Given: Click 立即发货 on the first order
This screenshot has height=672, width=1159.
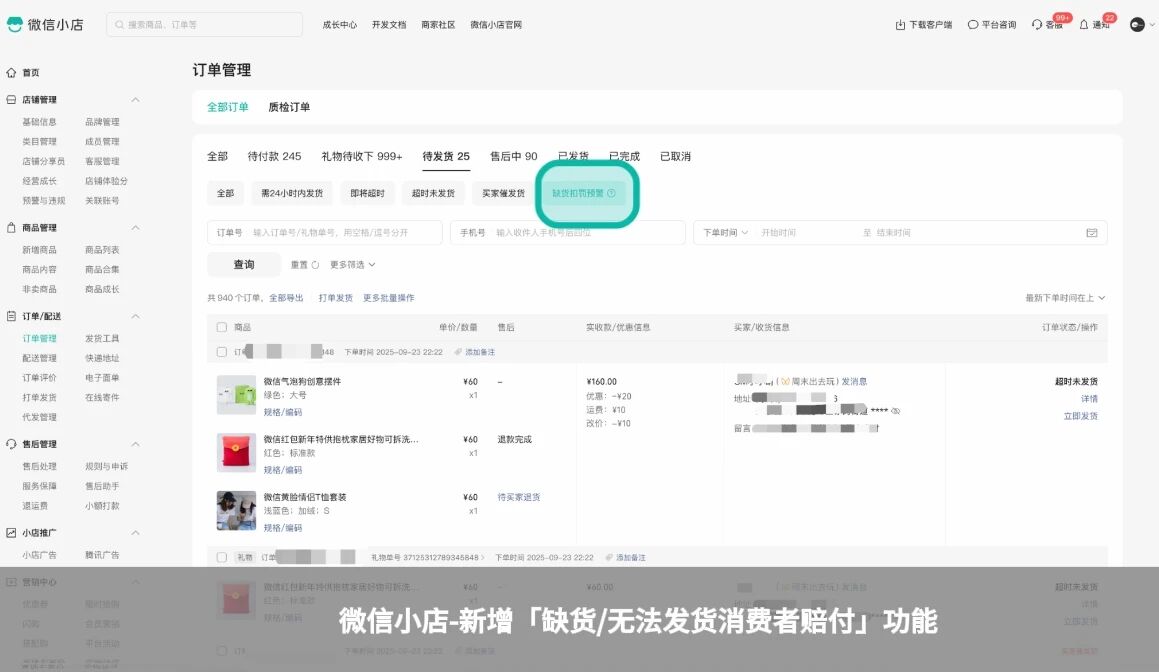Looking at the screenshot, I should point(1081,416).
